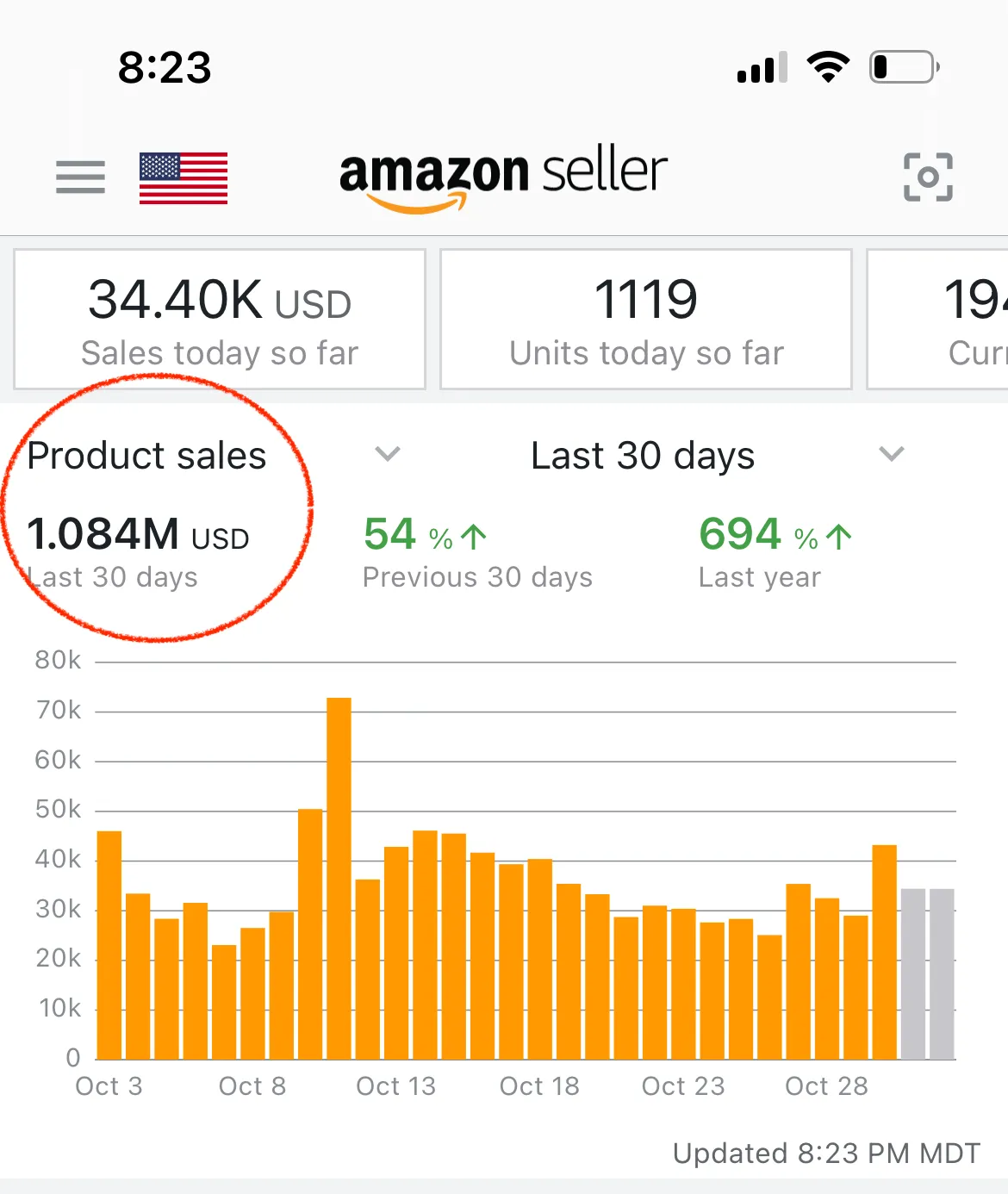Tap the US flag marketplace selector
This screenshot has height=1194, width=1008.
[x=184, y=178]
